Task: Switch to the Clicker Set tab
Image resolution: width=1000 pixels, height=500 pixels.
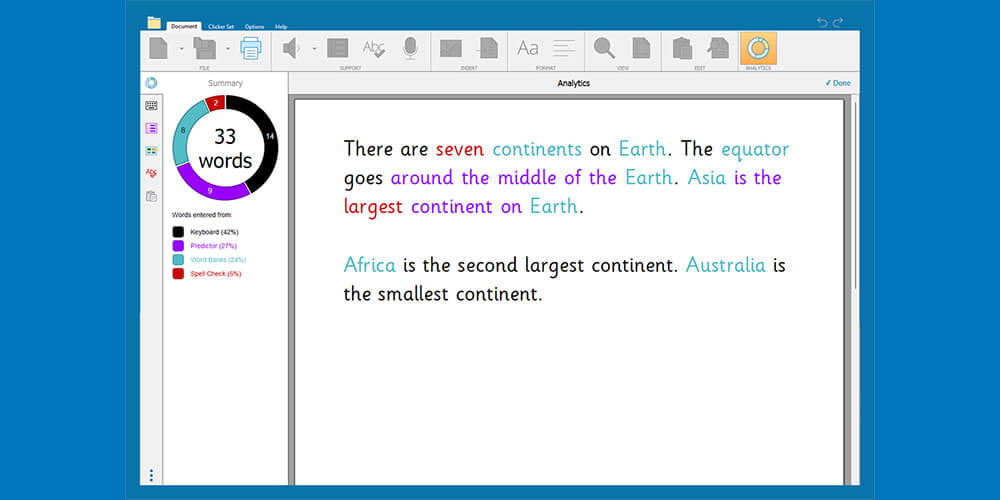Action: click(x=220, y=26)
